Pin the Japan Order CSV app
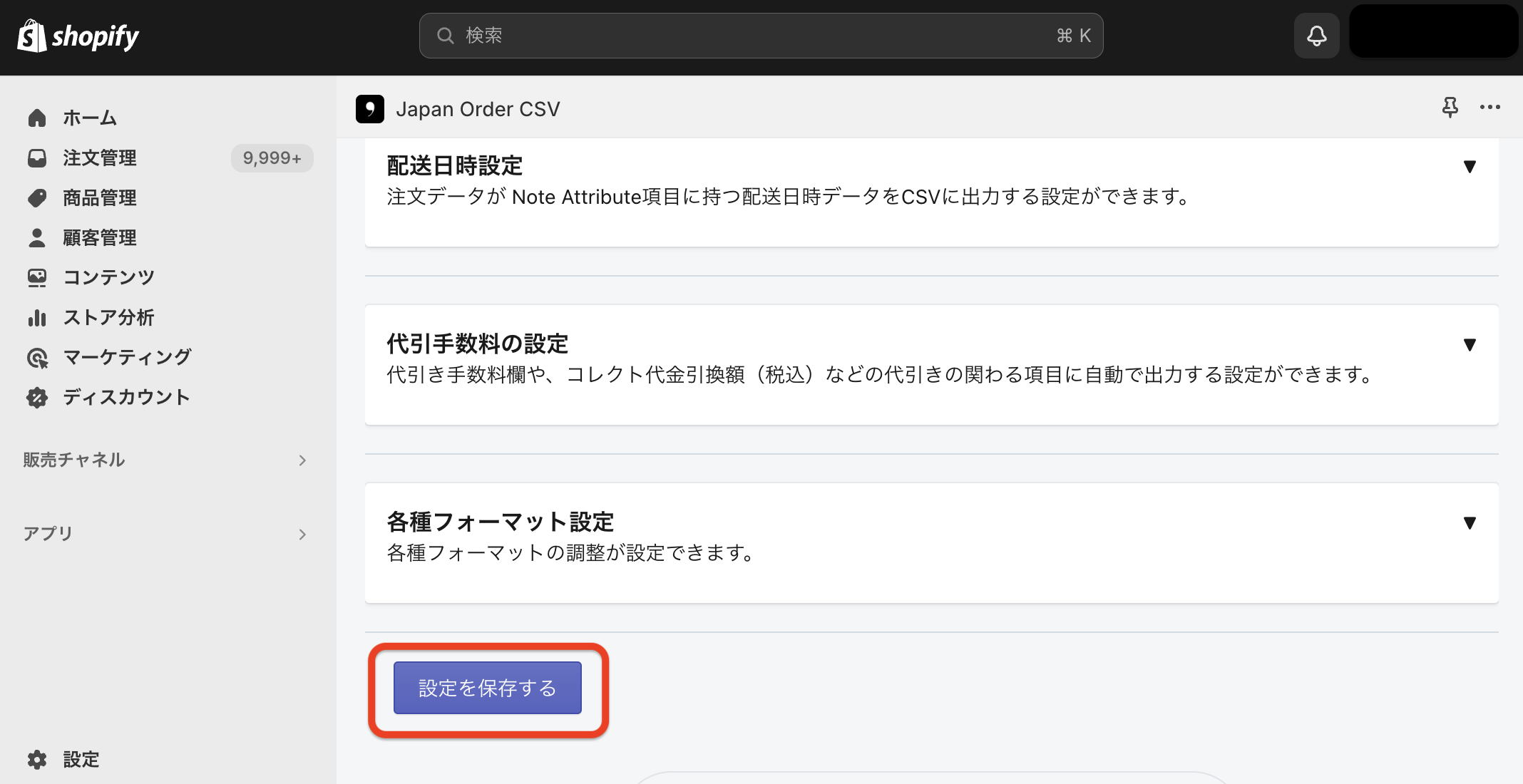1523x784 pixels. pos(1450,108)
